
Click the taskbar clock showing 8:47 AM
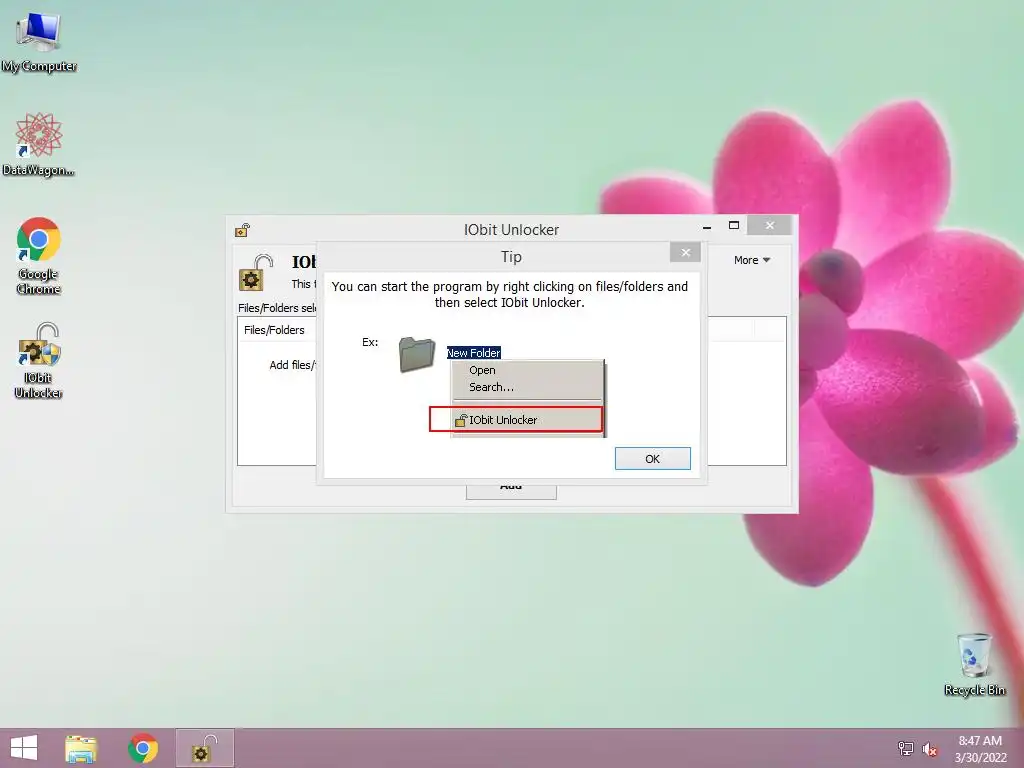point(980,748)
